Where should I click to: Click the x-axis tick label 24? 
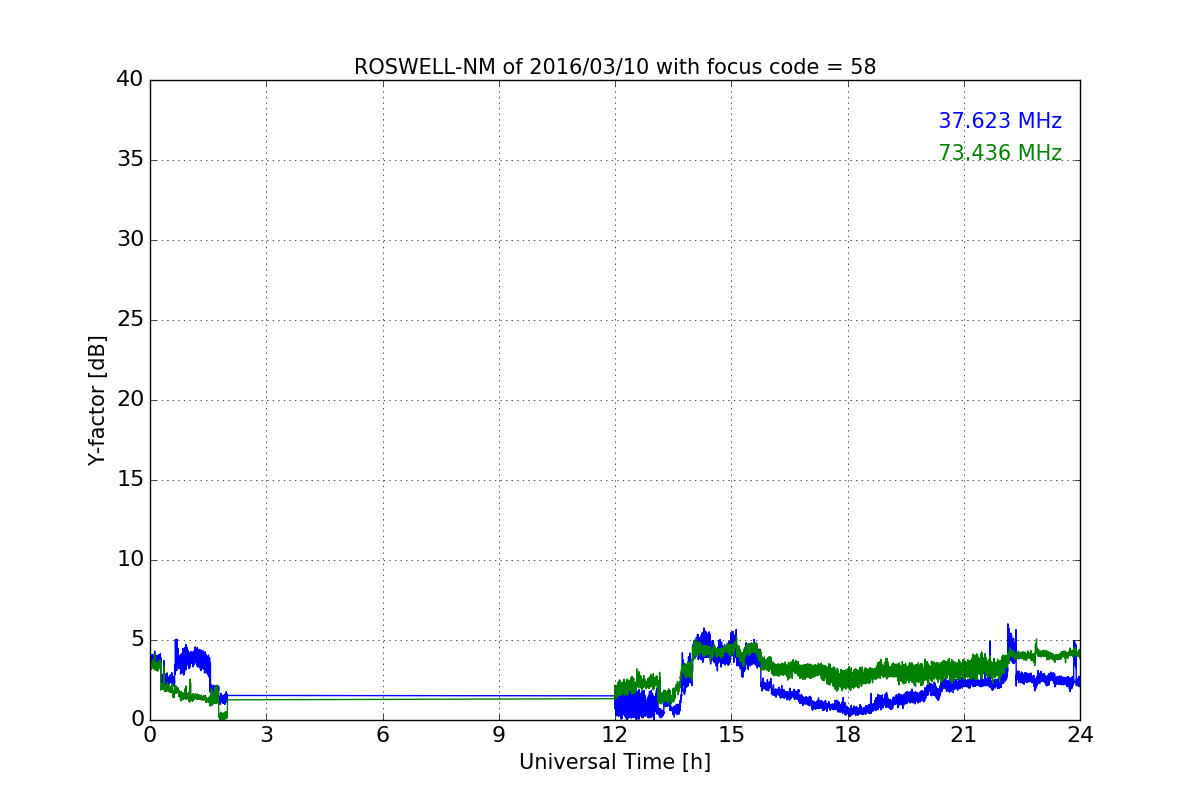1080,735
